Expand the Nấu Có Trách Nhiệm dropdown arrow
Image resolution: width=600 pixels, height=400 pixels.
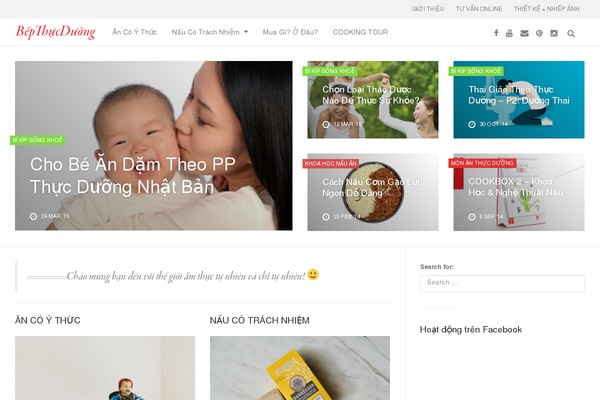(x=246, y=32)
